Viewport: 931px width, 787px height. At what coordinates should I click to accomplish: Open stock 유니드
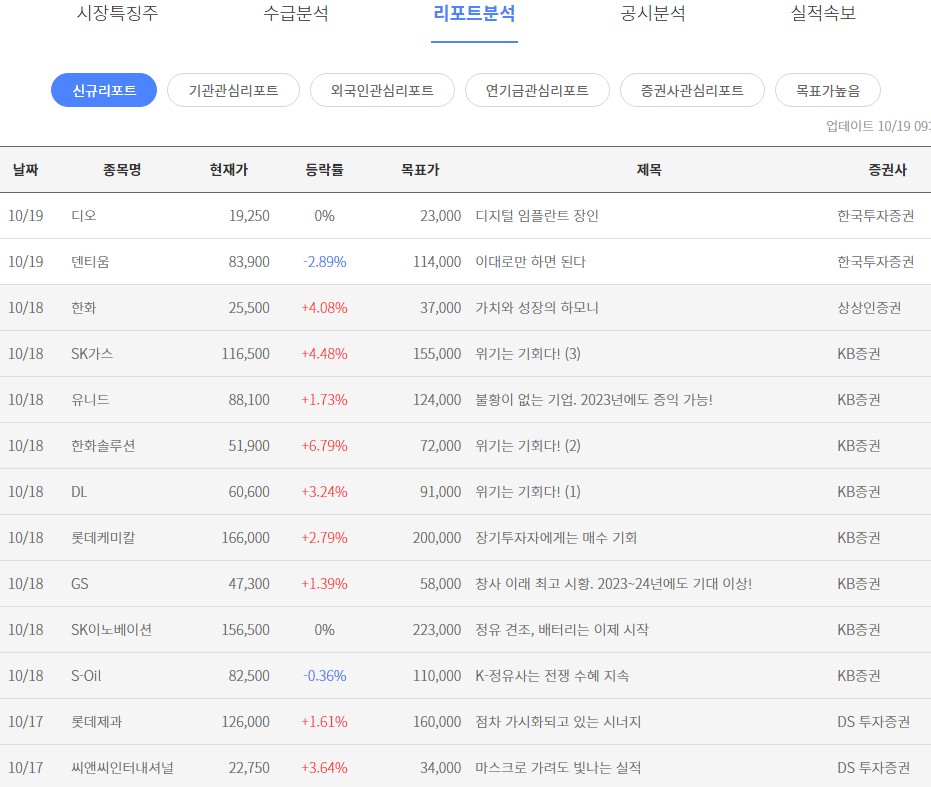click(90, 400)
